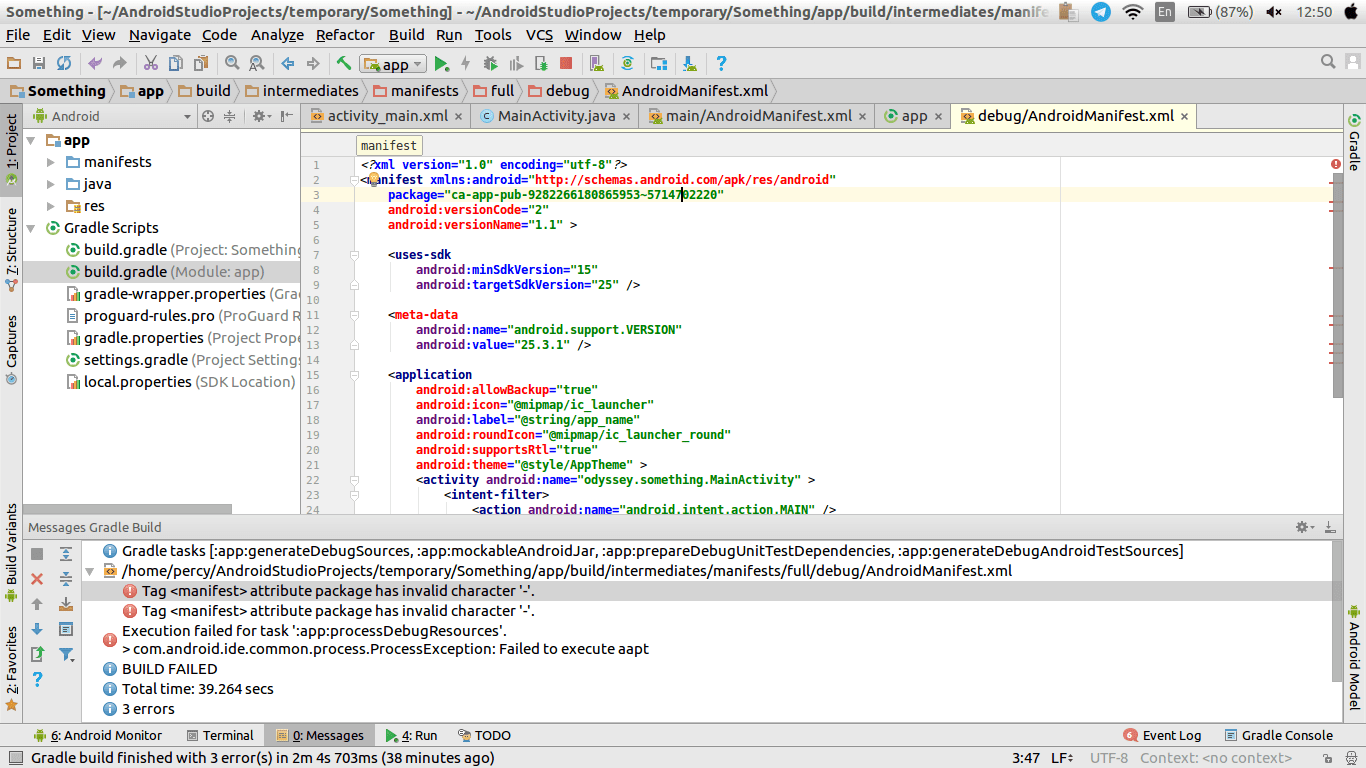1366x768 pixels.
Task: Click the Undo arrow in the toolbar
Action: [x=95, y=63]
